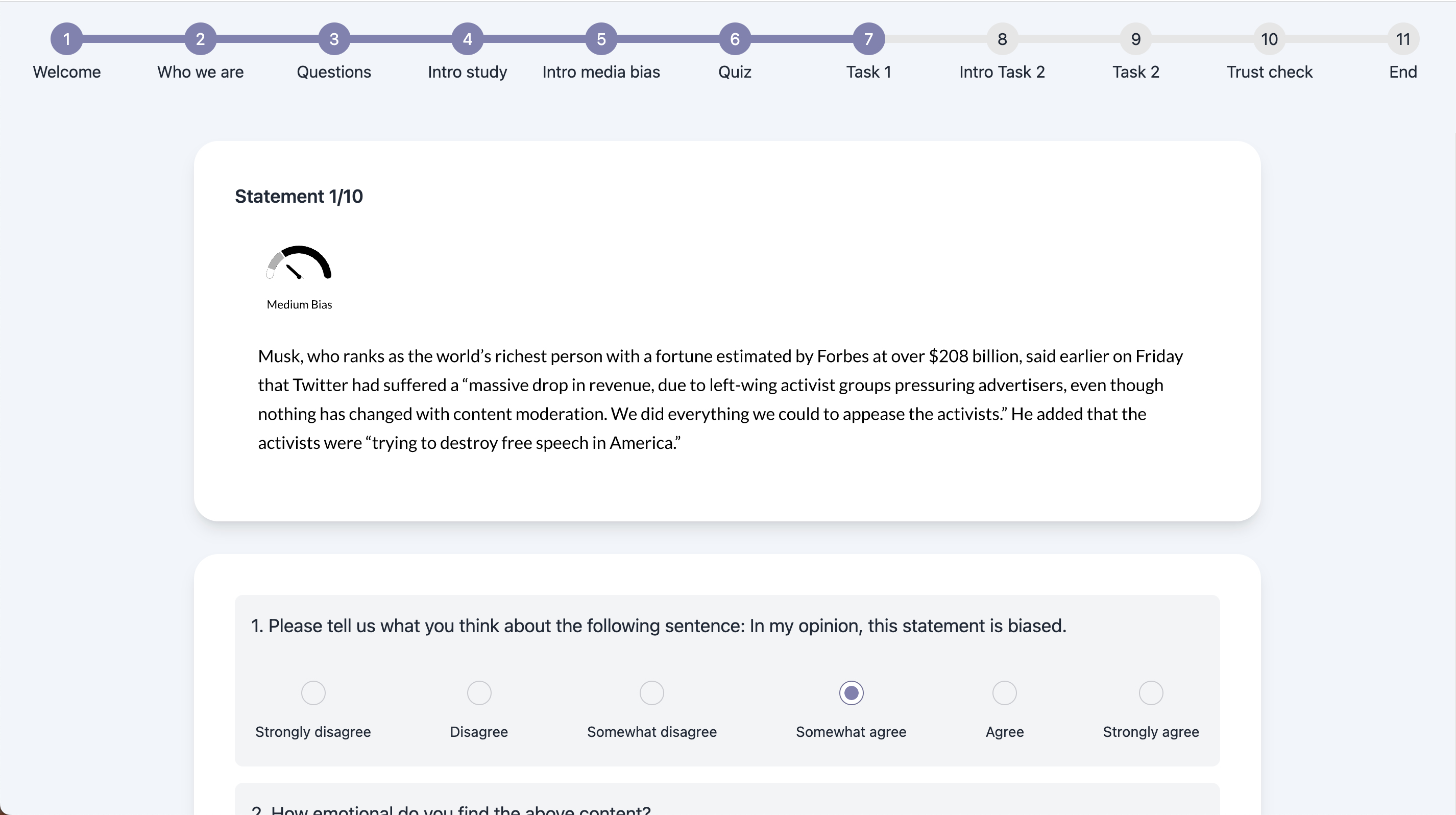Click step 4 circle for Intro study

point(468,39)
